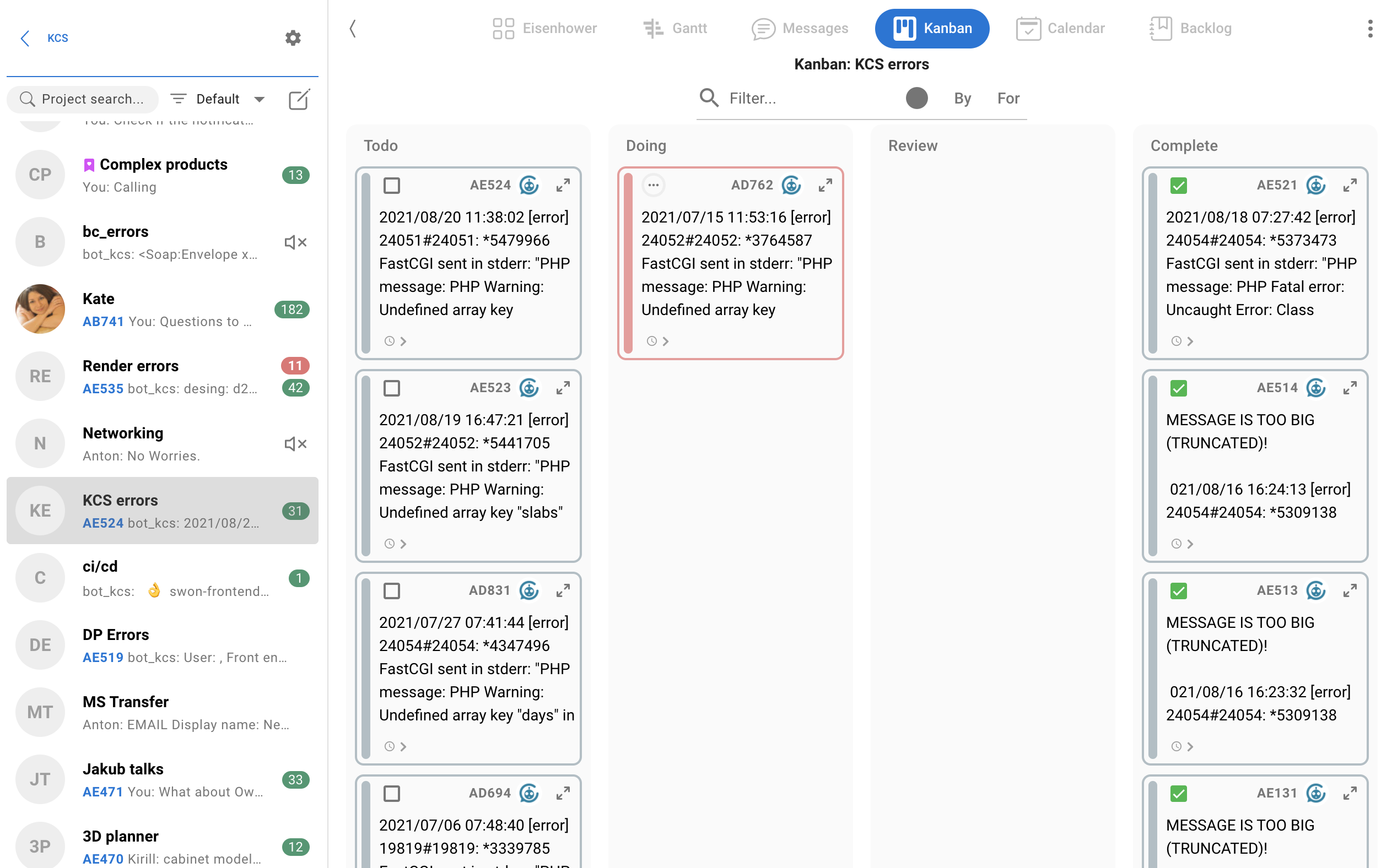Select the Kanban tab
1392x868 pixels.
931,28
